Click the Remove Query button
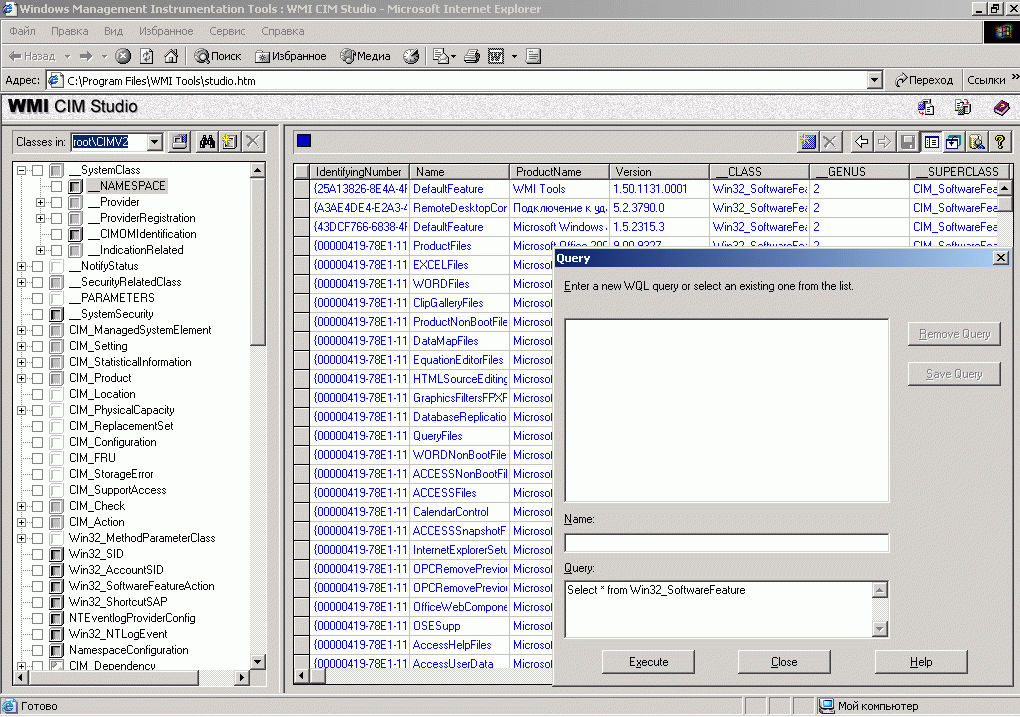1020x717 pixels. (954, 334)
